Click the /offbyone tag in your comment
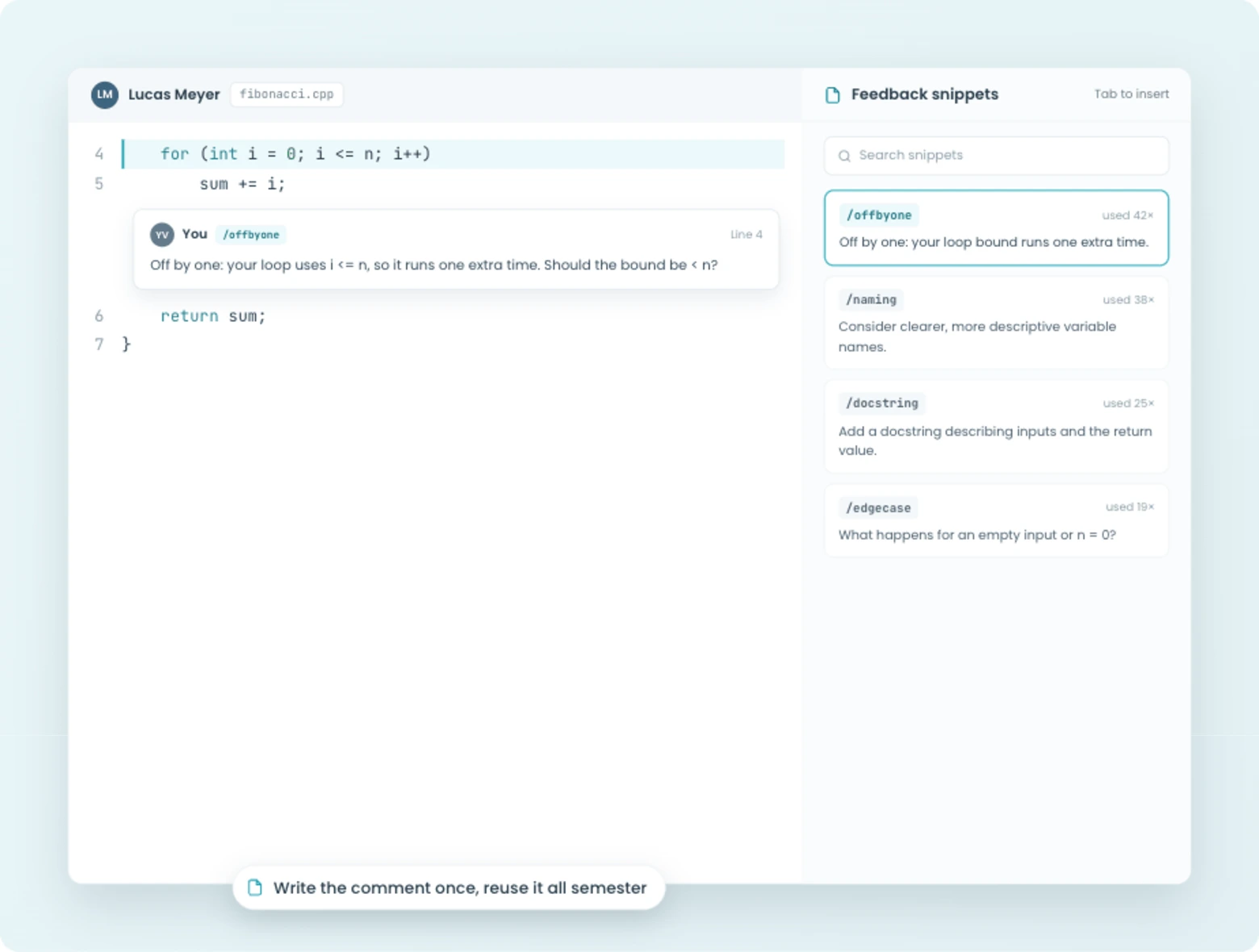 point(251,235)
